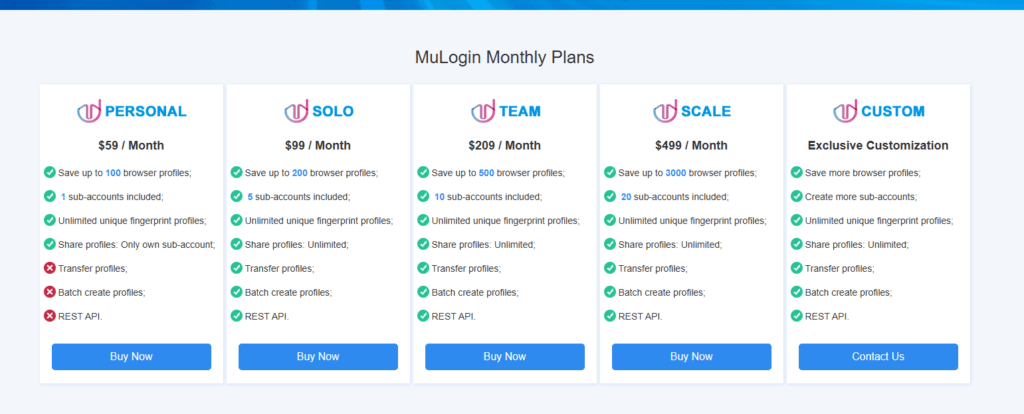Click green check beside Scale Transfer profiles
Screen dimensions: 1024x414
tap(610, 268)
